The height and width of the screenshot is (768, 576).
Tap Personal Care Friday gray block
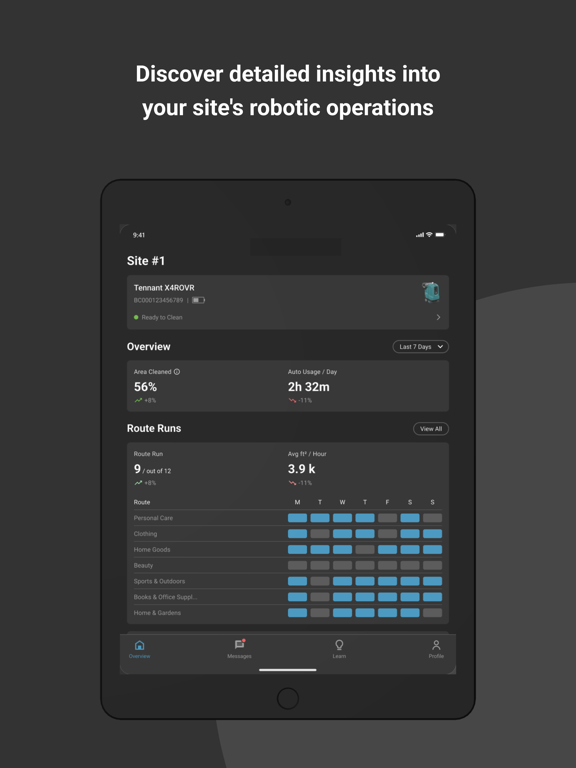click(x=387, y=518)
